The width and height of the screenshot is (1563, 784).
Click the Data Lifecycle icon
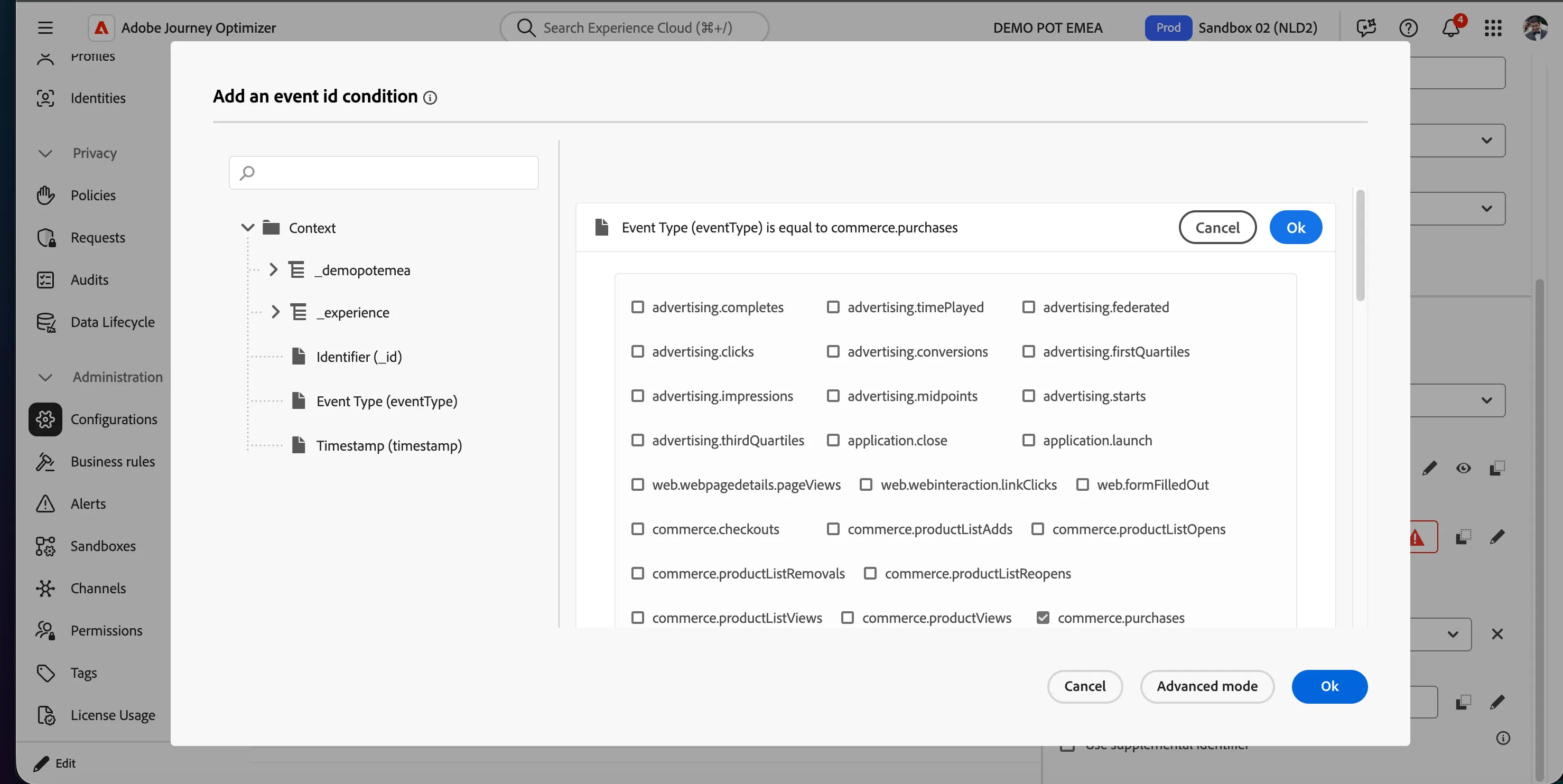click(45, 322)
